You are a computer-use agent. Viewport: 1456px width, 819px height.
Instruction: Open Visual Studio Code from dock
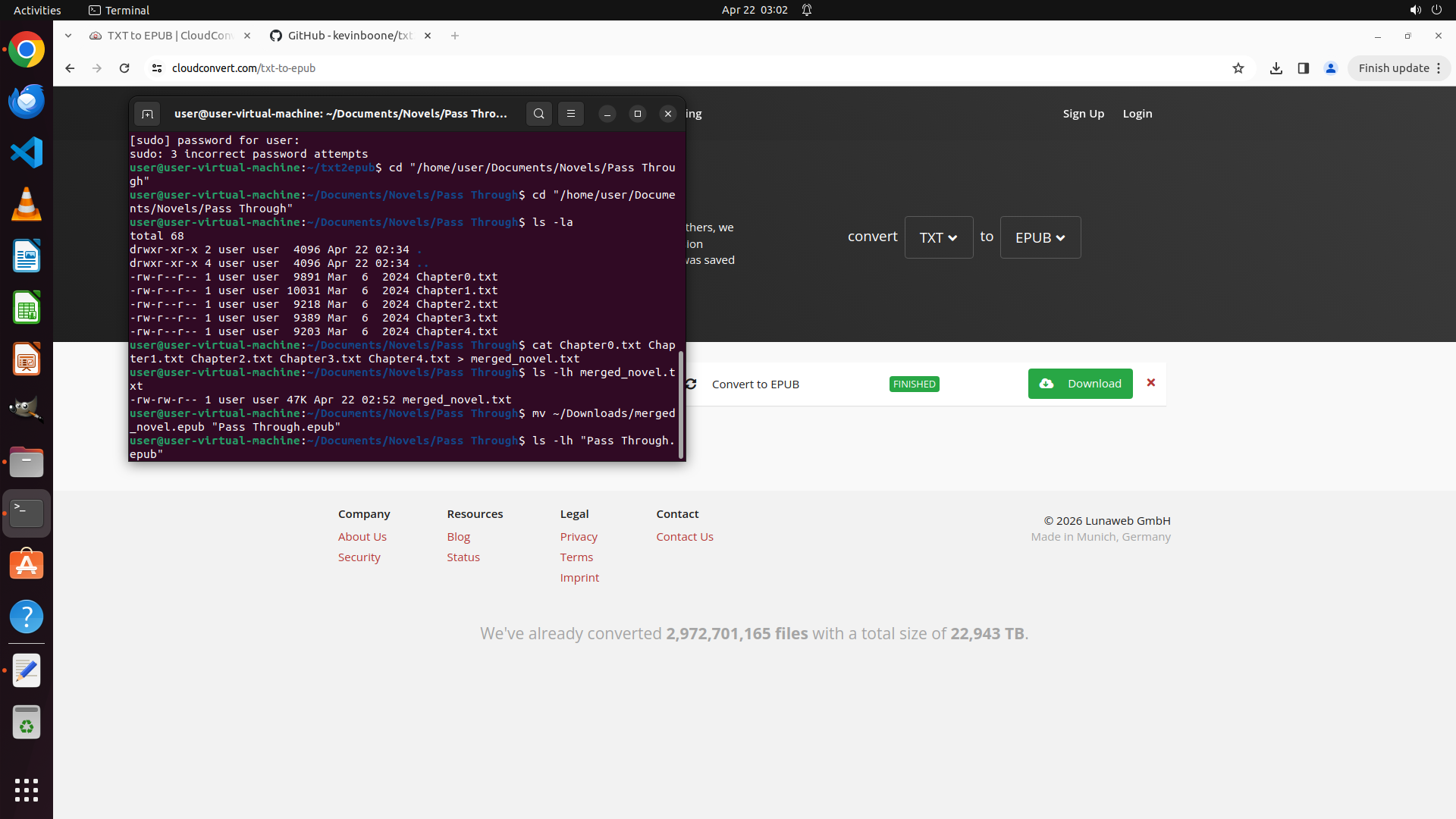tap(27, 153)
